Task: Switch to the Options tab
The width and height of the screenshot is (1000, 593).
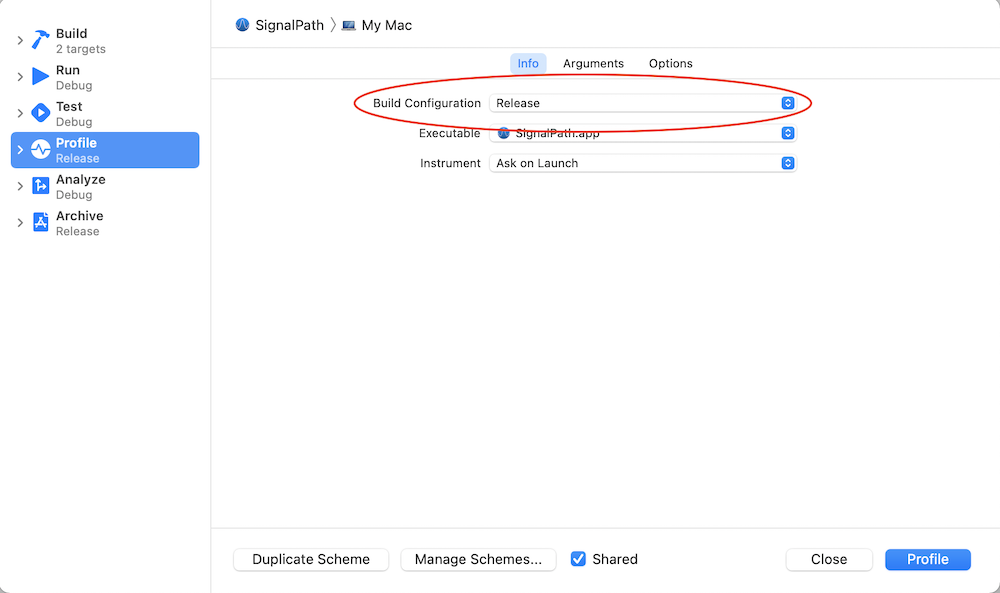Action: (x=670, y=63)
